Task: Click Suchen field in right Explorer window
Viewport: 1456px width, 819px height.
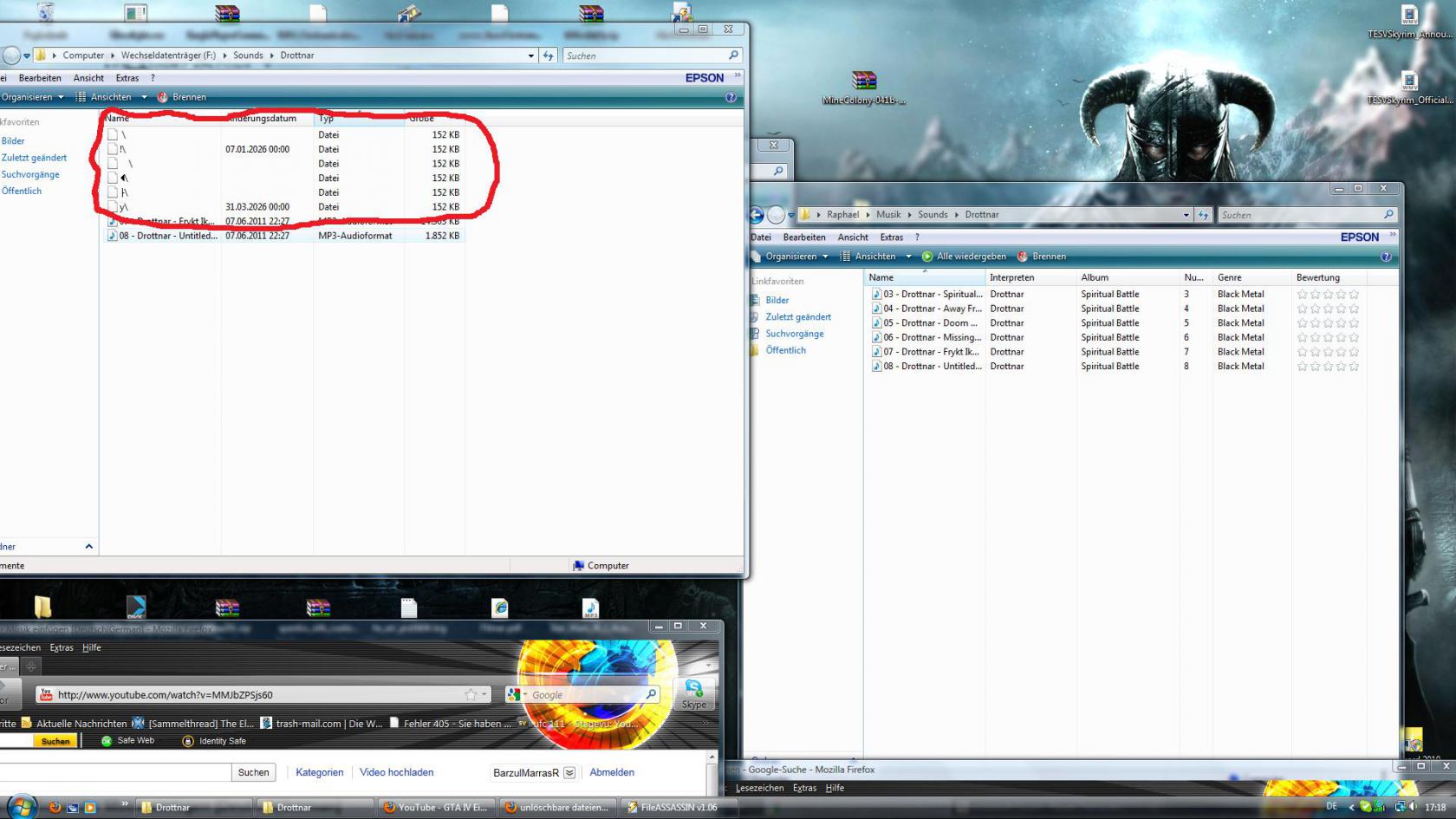Action: 1300,215
